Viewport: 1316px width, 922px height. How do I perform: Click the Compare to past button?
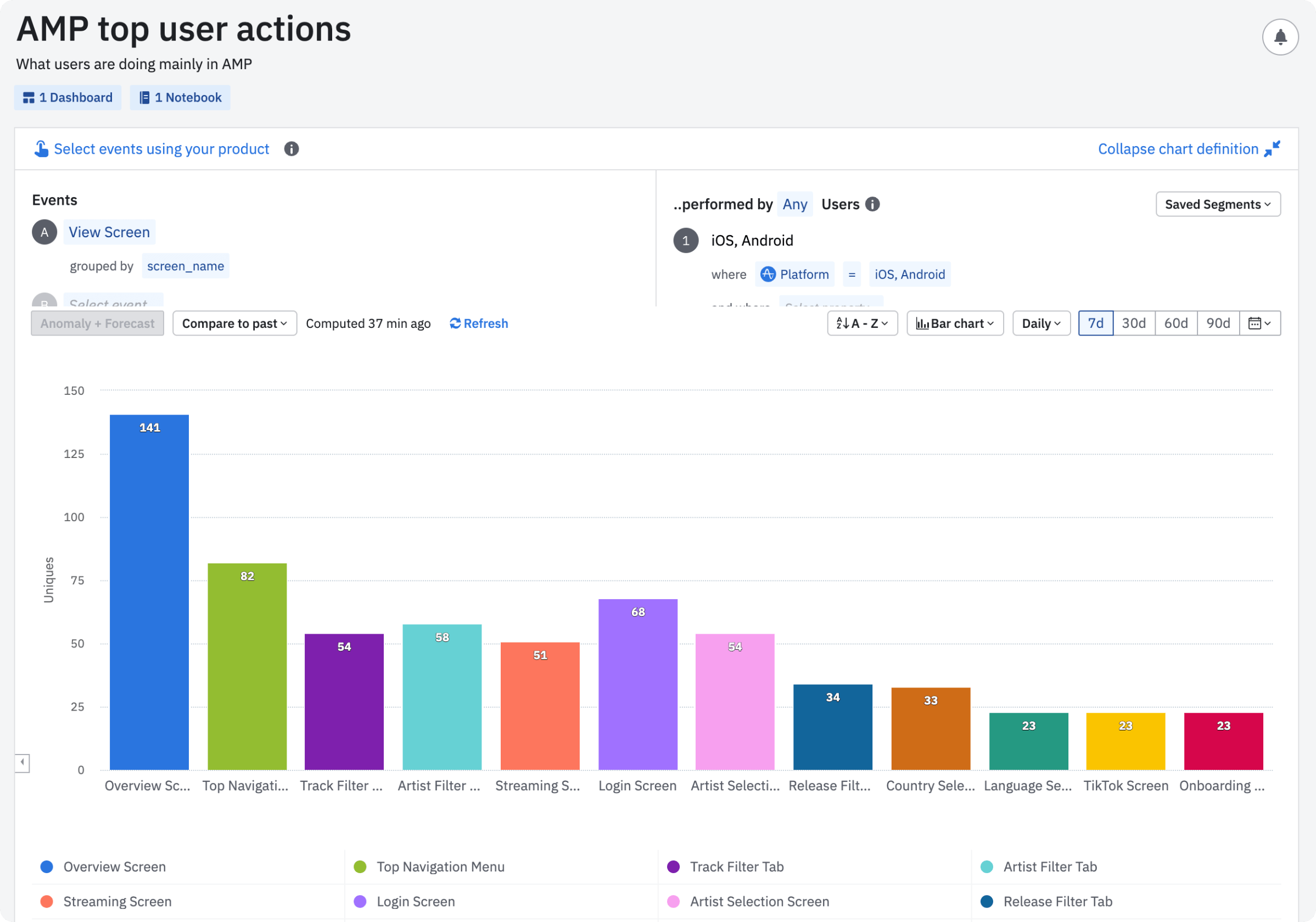pos(234,323)
